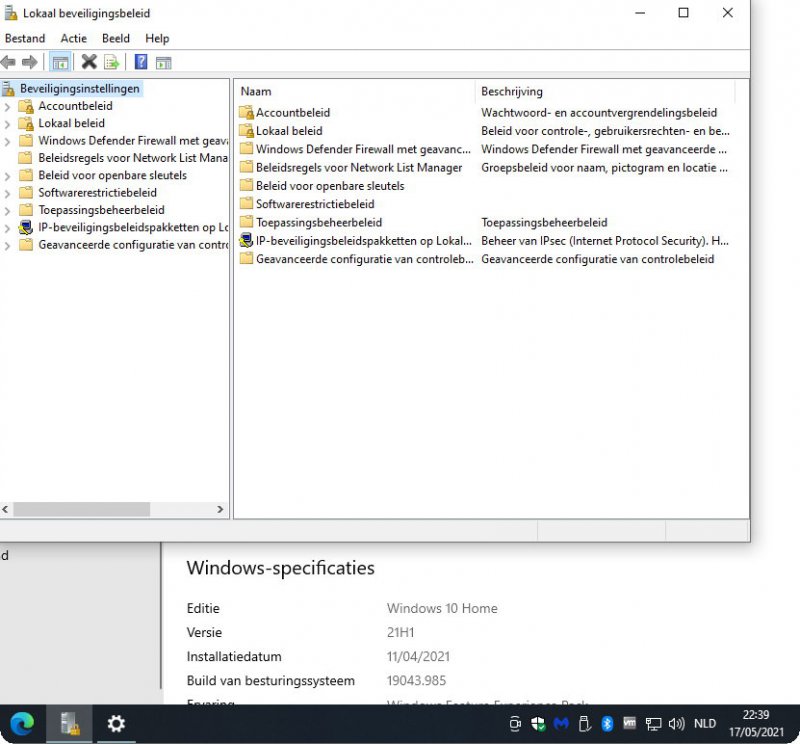This screenshot has width=800, height=744.
Task: Click the Export list toolbar icon
Action: [112, 62]
